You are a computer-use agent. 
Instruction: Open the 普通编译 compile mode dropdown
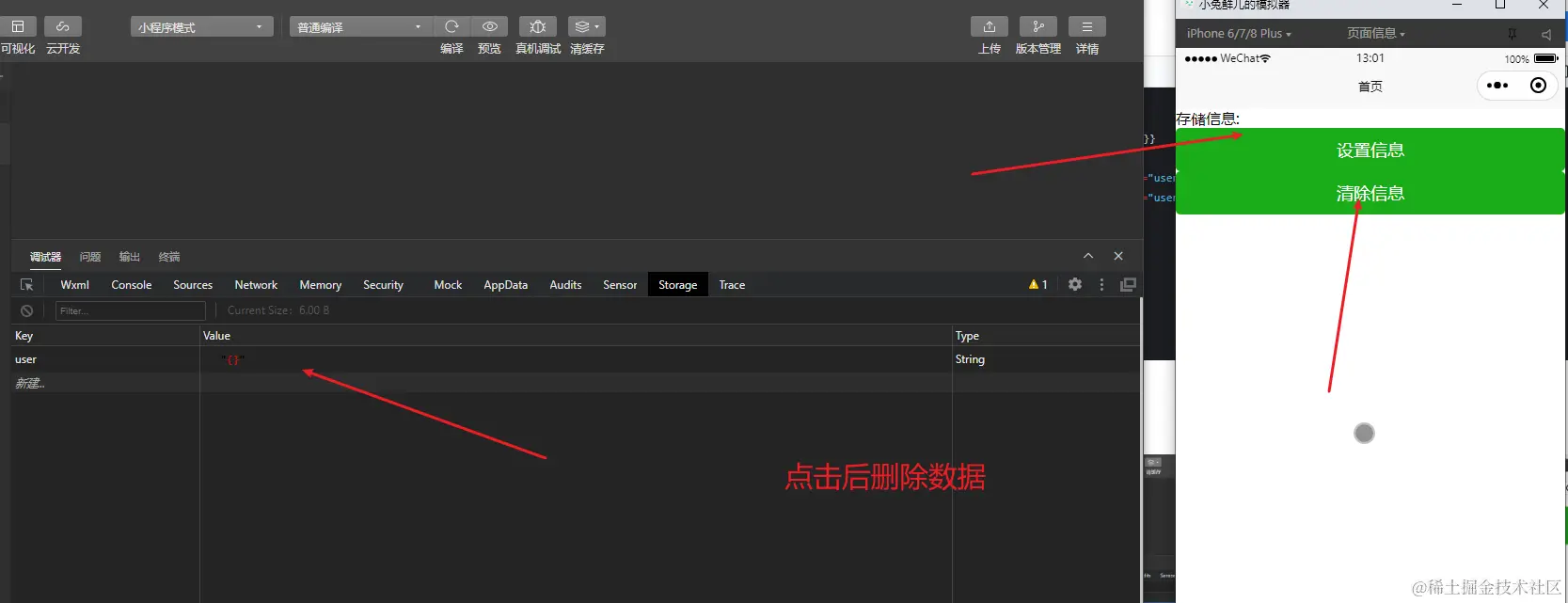[x=361, y=26]
